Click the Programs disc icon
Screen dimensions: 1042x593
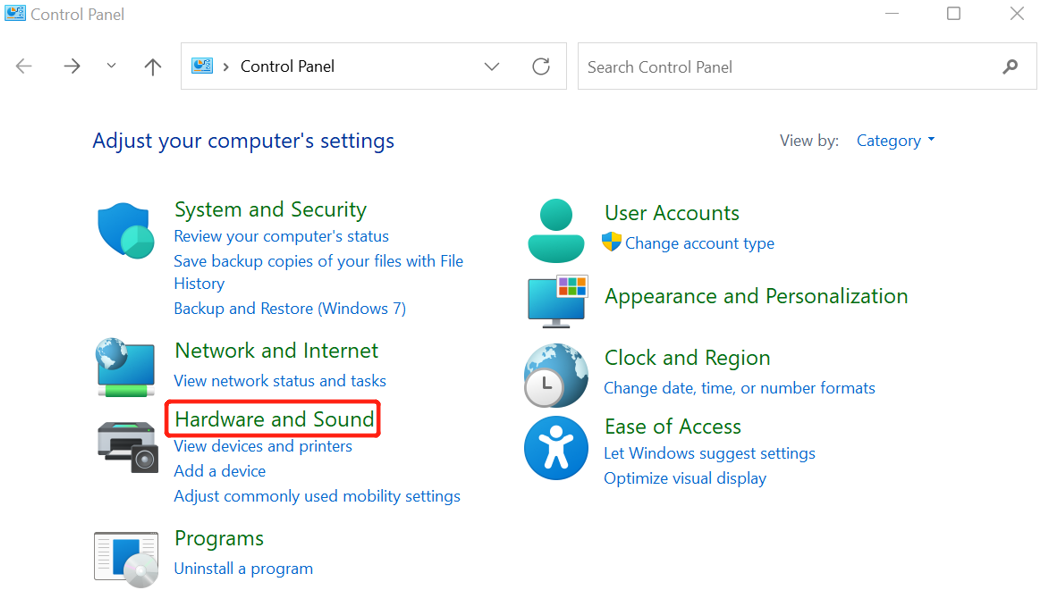[x=126, y=560]
